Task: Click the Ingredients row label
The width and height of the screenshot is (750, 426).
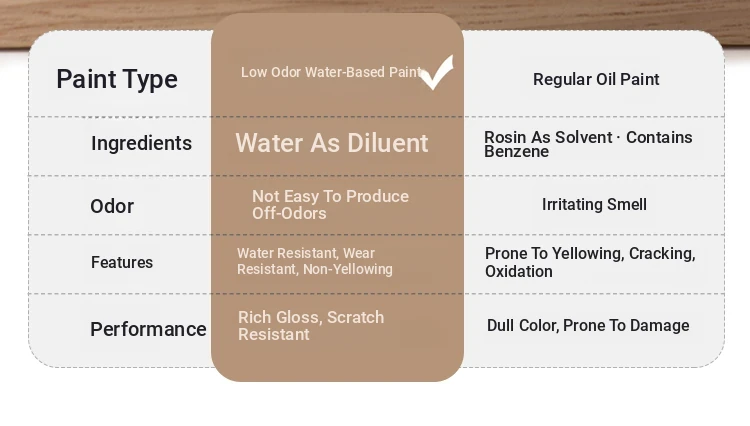Action: (x=141, y=143)
